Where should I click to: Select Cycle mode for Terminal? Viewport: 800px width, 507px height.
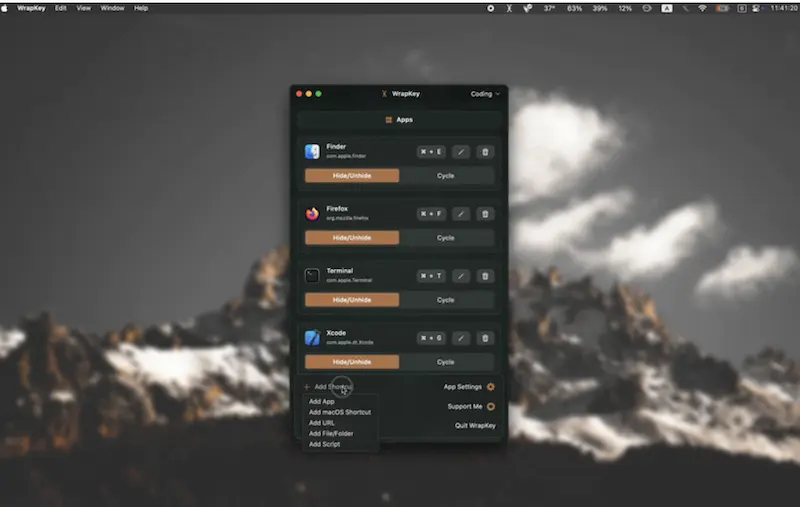[x=446, y=300]
